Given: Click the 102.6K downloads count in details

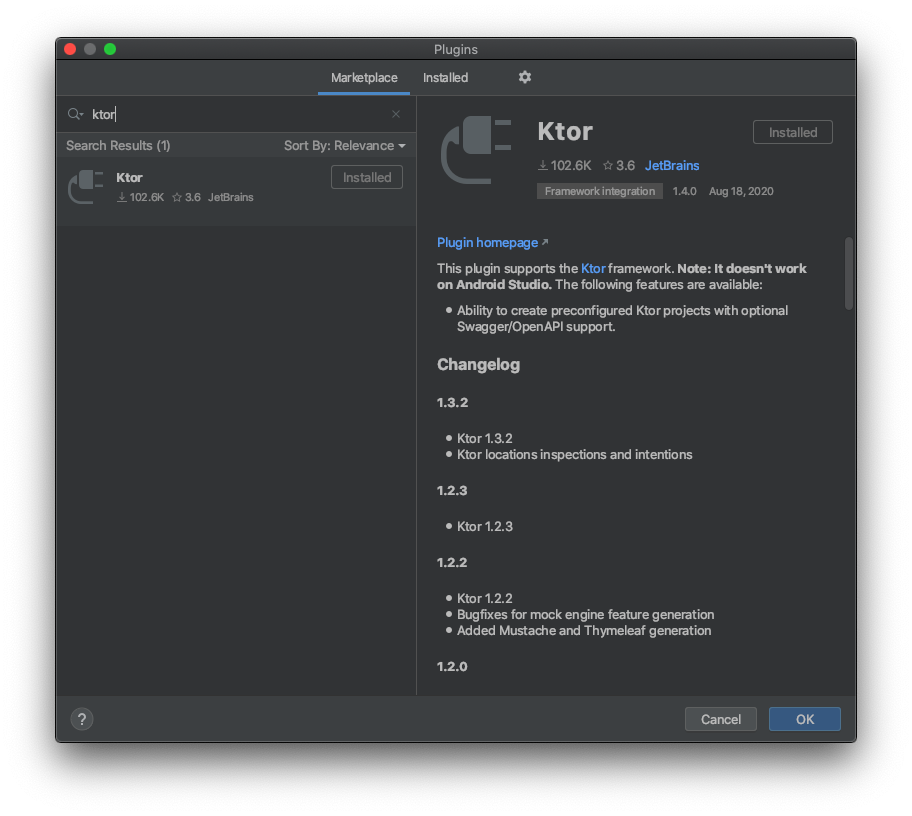Looking at the screenshot, I should pyautogui.click(x=564, y=166).
